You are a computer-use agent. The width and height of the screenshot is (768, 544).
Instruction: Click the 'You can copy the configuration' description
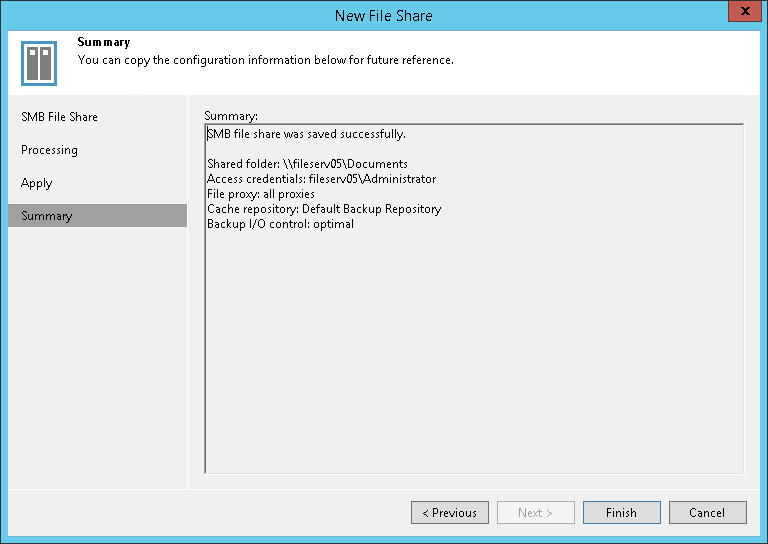[265, 60]
